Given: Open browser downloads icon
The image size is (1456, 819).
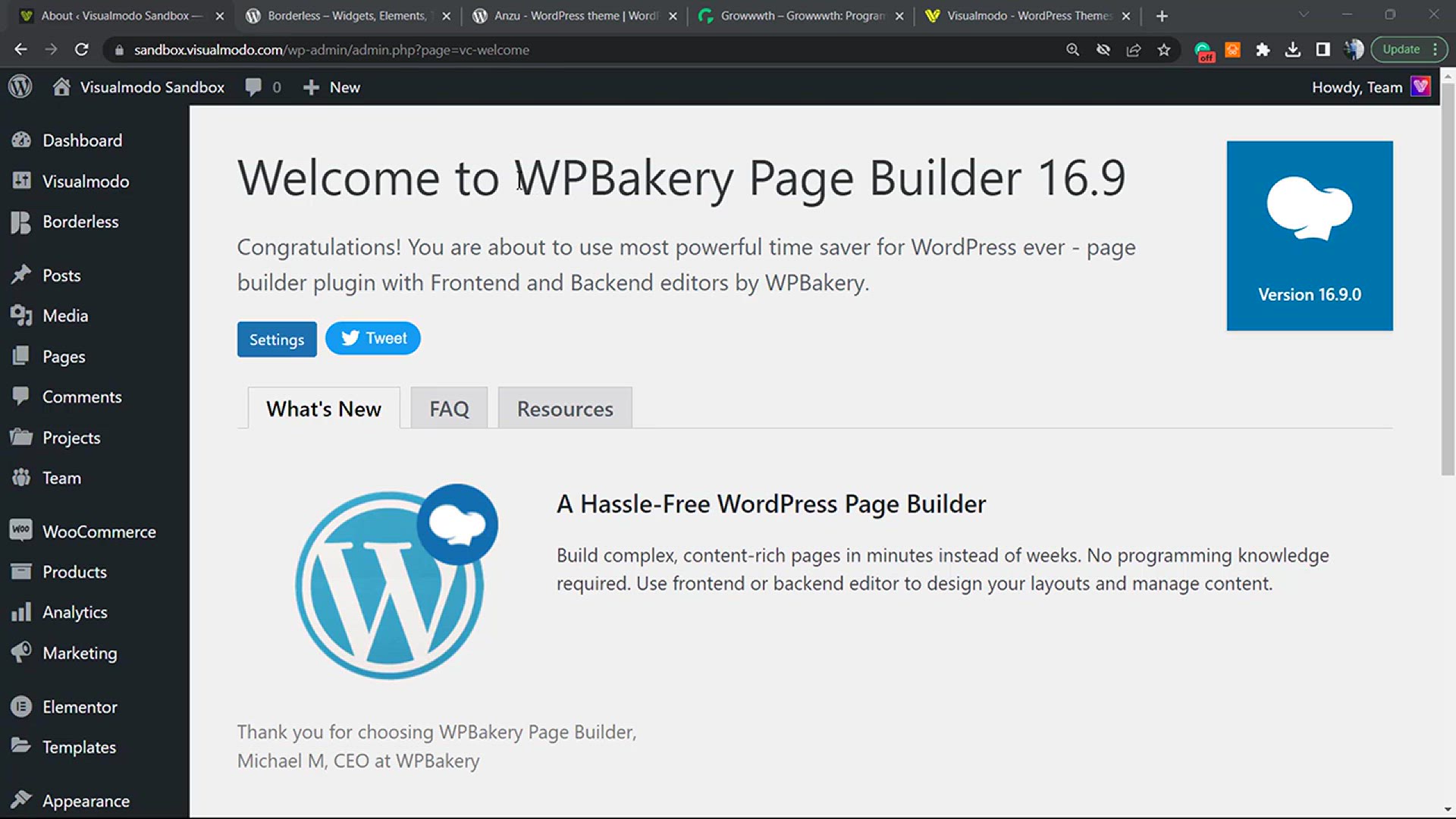Looking at the screenshot, I should [x=1293, y=49].
